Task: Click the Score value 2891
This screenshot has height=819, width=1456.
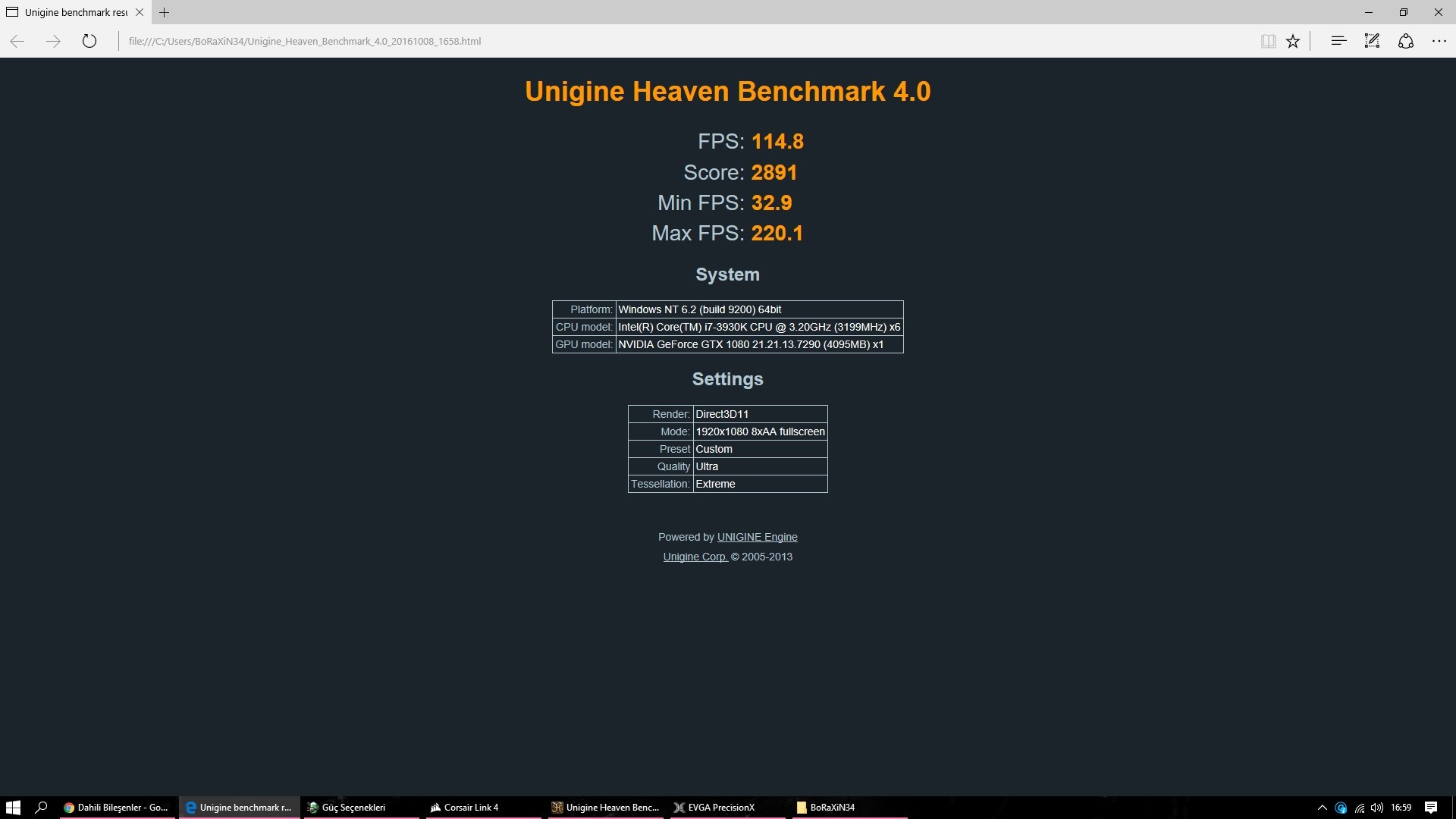Action: coord(774,173)
